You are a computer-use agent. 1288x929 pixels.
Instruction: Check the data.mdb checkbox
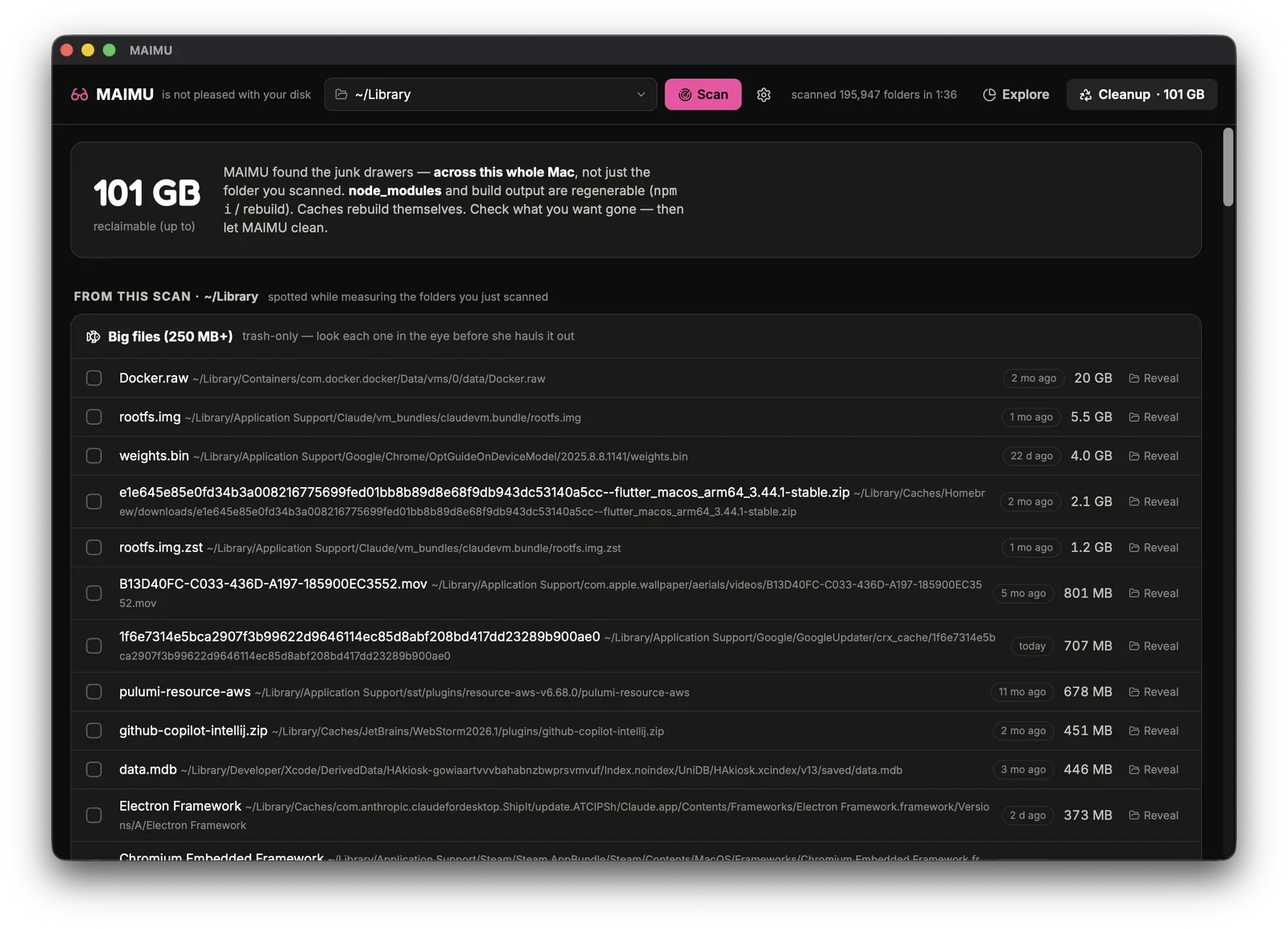point(94,770)
